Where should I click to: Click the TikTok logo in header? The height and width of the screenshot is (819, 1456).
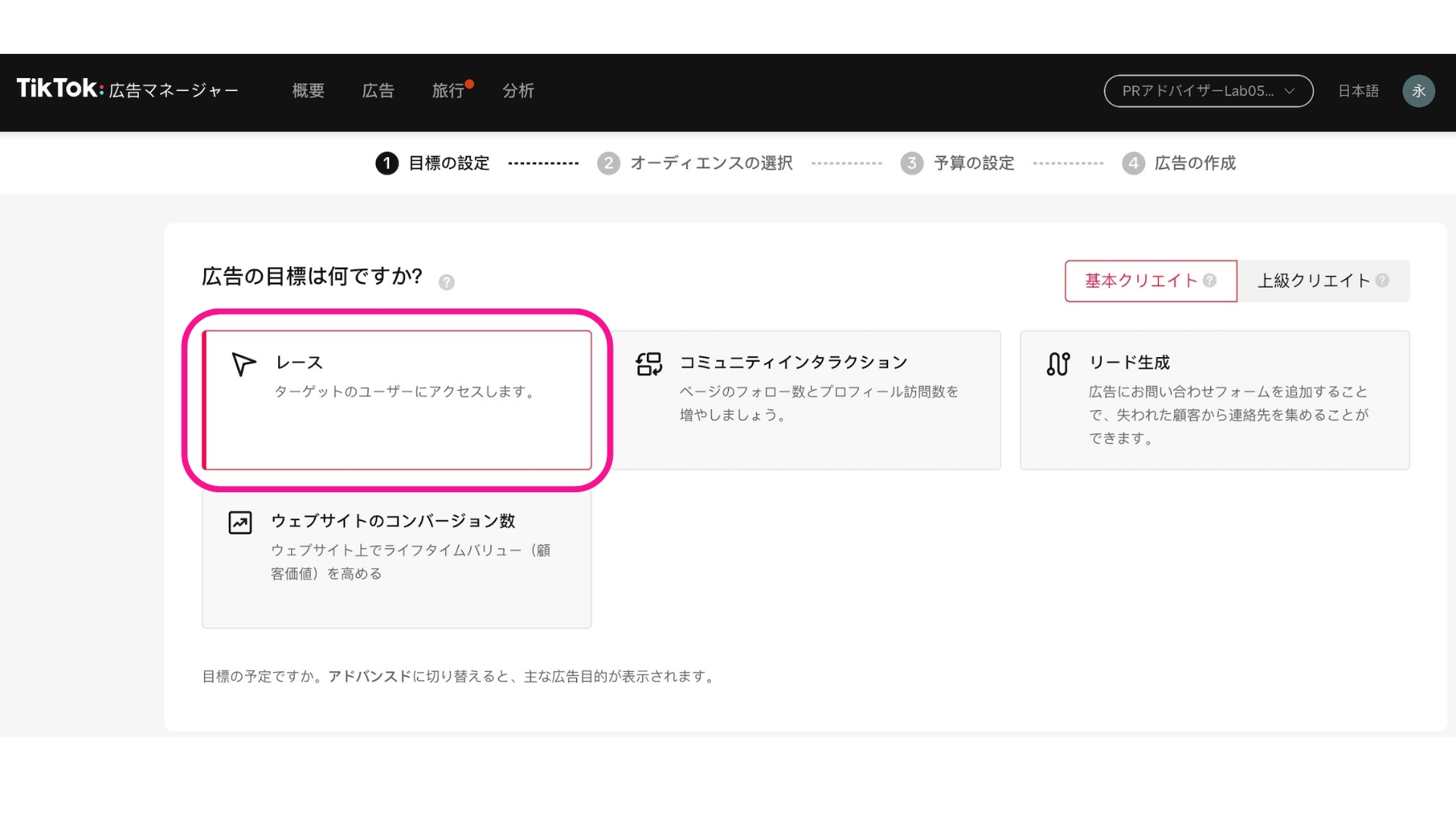(x=60, y=89)
